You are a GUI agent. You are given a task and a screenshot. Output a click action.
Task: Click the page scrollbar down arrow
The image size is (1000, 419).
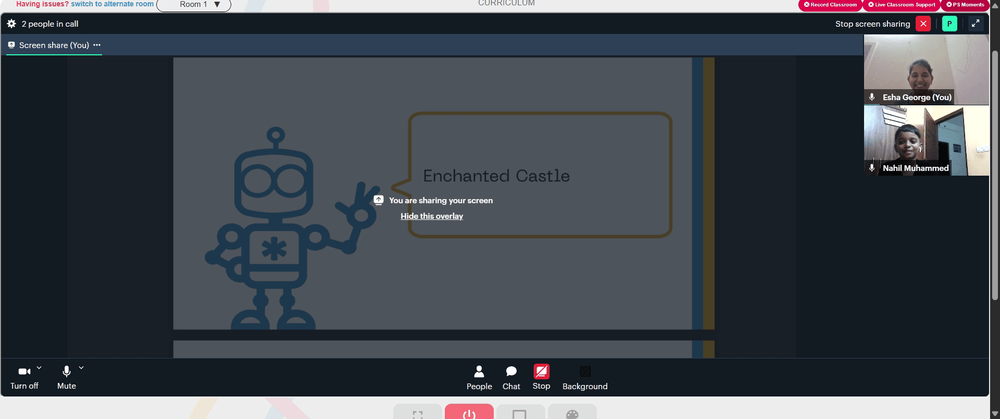tap(996, 414)
